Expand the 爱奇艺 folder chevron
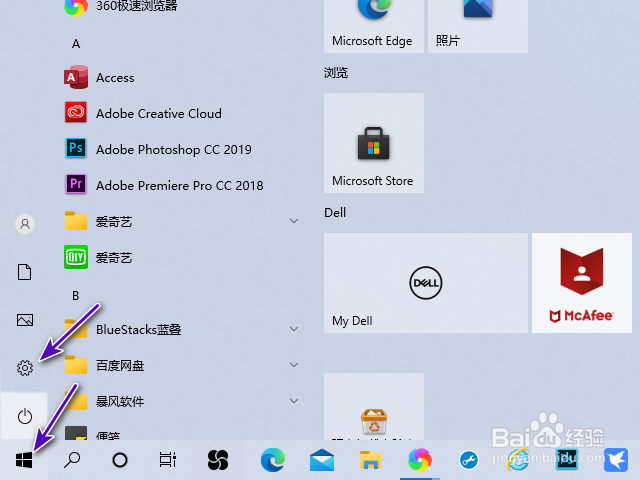640x480 pixels. pos(294,221)
